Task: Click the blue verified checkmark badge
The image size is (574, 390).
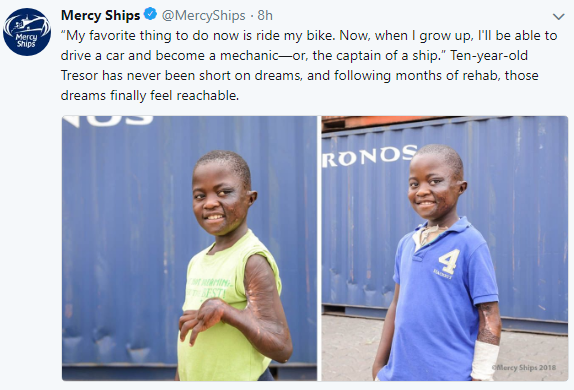Action: tap(150, 15)
